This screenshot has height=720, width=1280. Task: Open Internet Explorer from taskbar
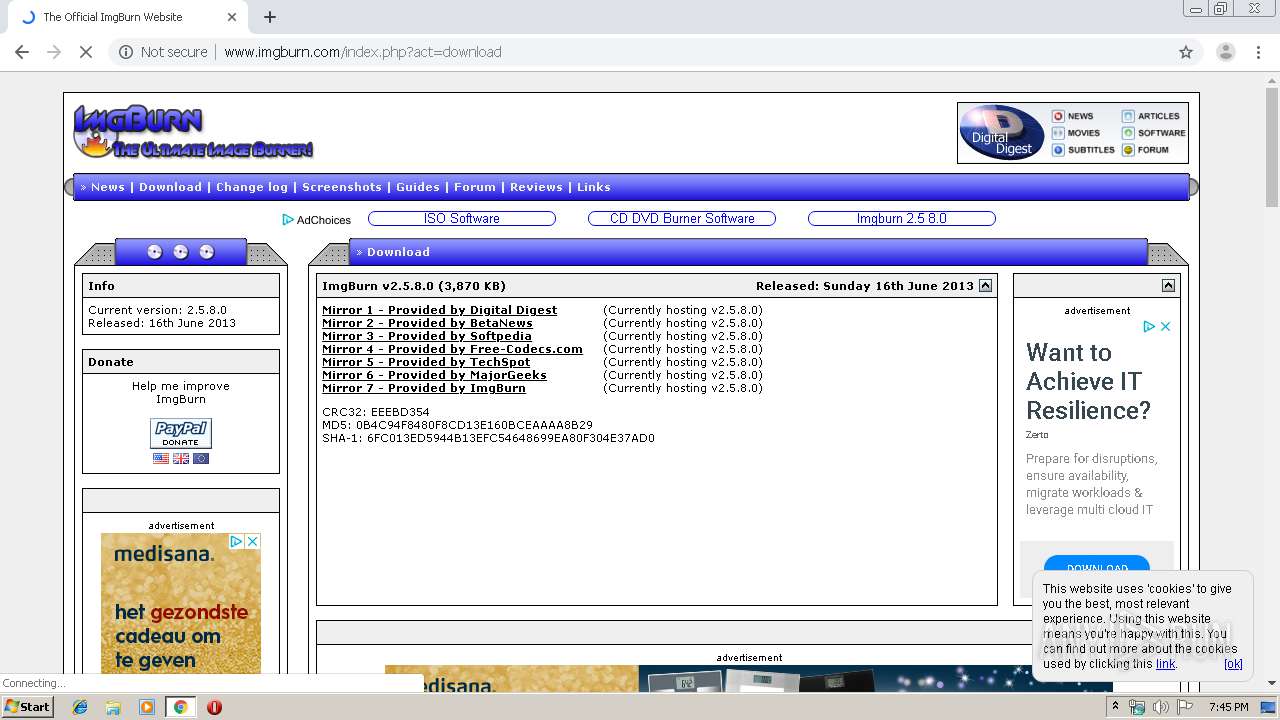[x=80, y=707]
